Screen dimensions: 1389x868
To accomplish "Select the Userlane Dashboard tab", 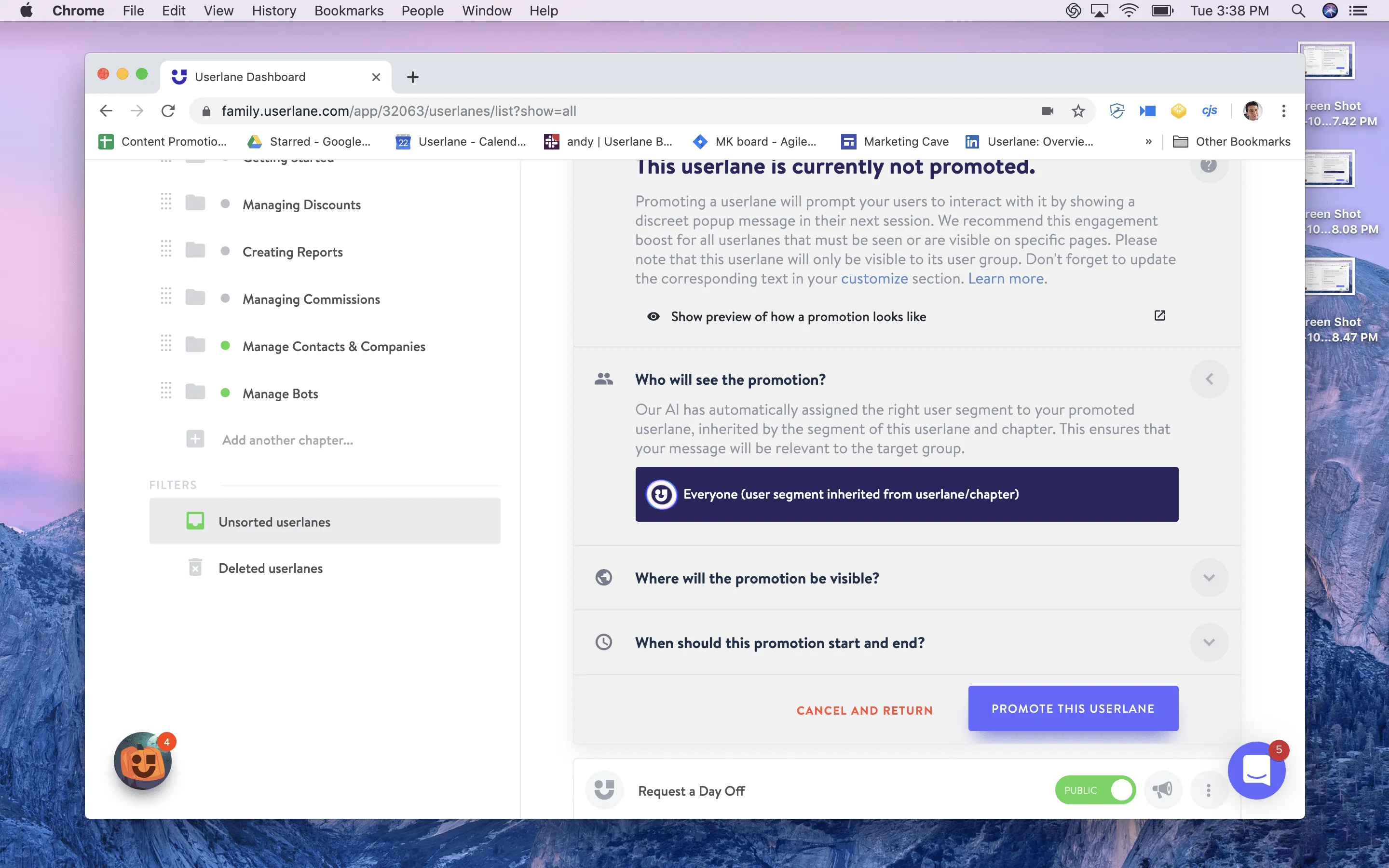I will (275, 77).
